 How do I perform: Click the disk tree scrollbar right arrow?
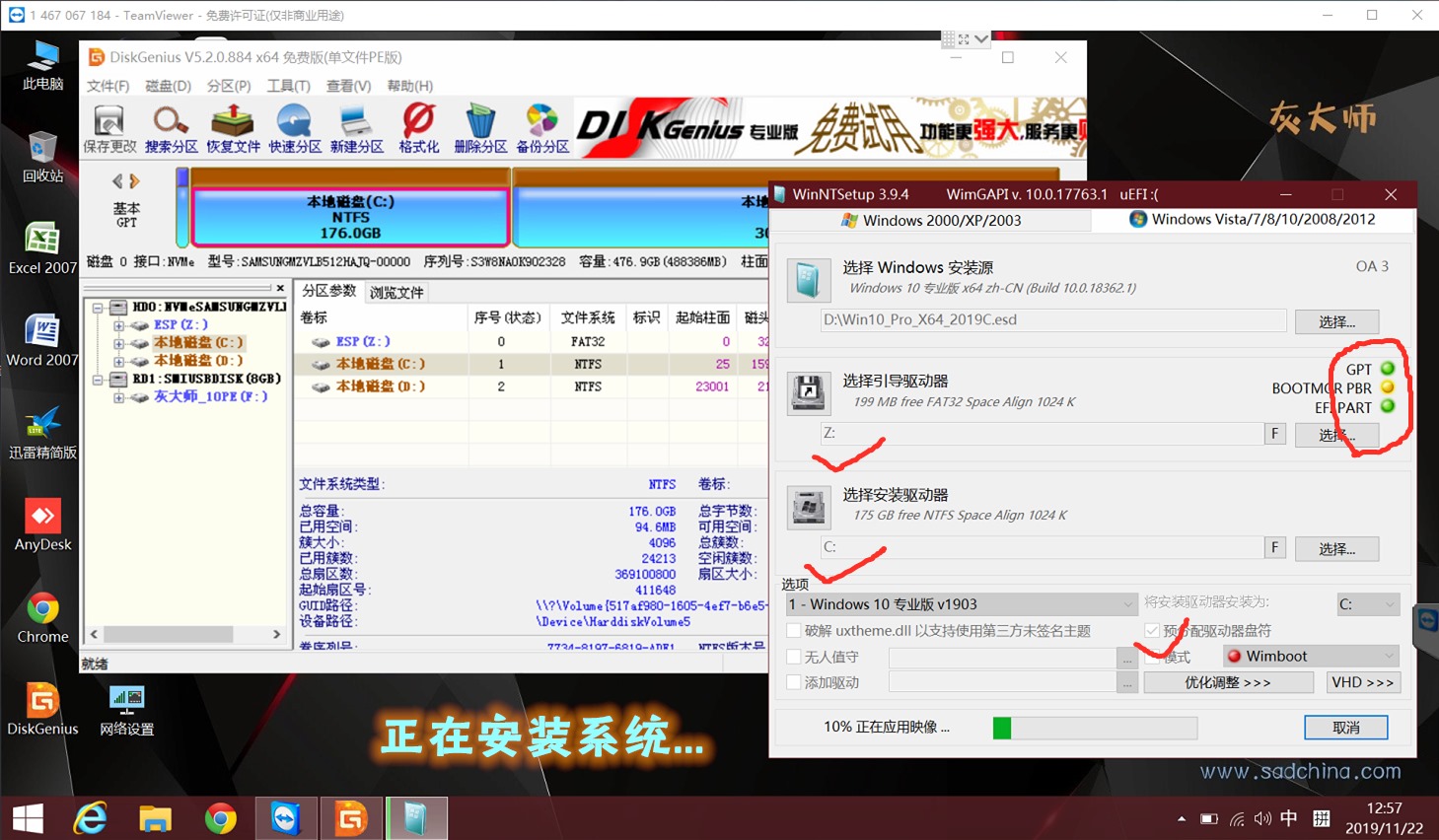click(276, 634)
